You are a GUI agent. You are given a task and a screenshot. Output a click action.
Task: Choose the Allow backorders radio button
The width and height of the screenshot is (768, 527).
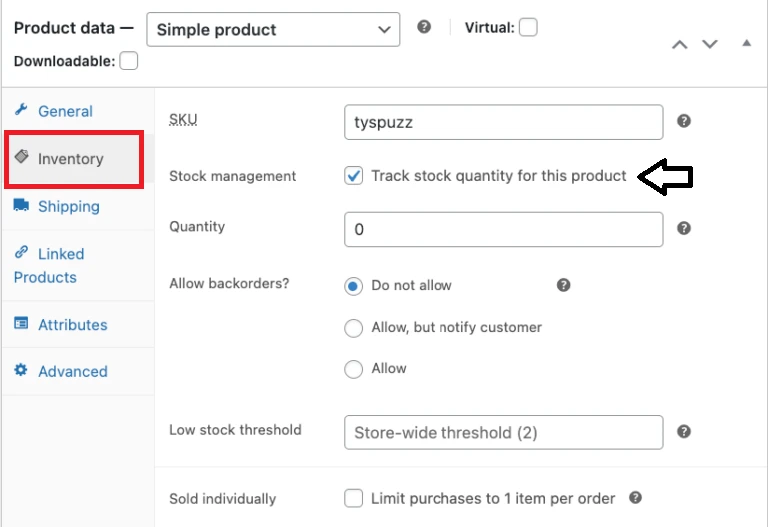tap(353, 369)
